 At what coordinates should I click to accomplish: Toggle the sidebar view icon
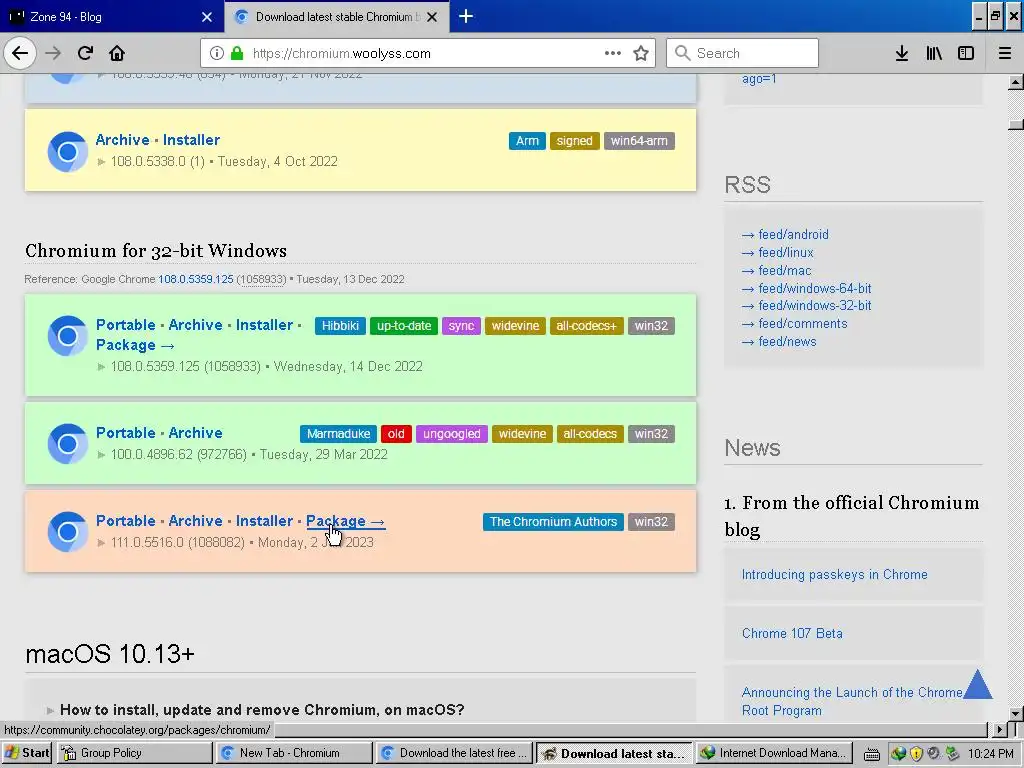[966, 53]
